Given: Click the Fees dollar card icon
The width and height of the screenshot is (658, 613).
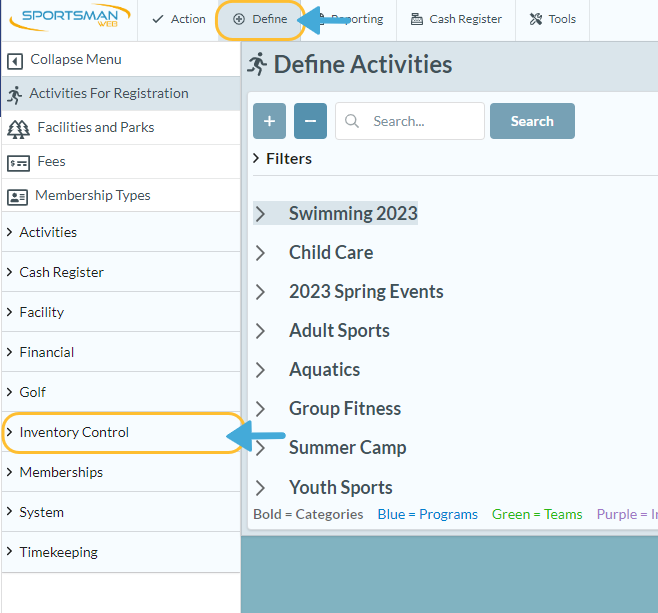Looking at the screenshot, I should tap(18, 162).
